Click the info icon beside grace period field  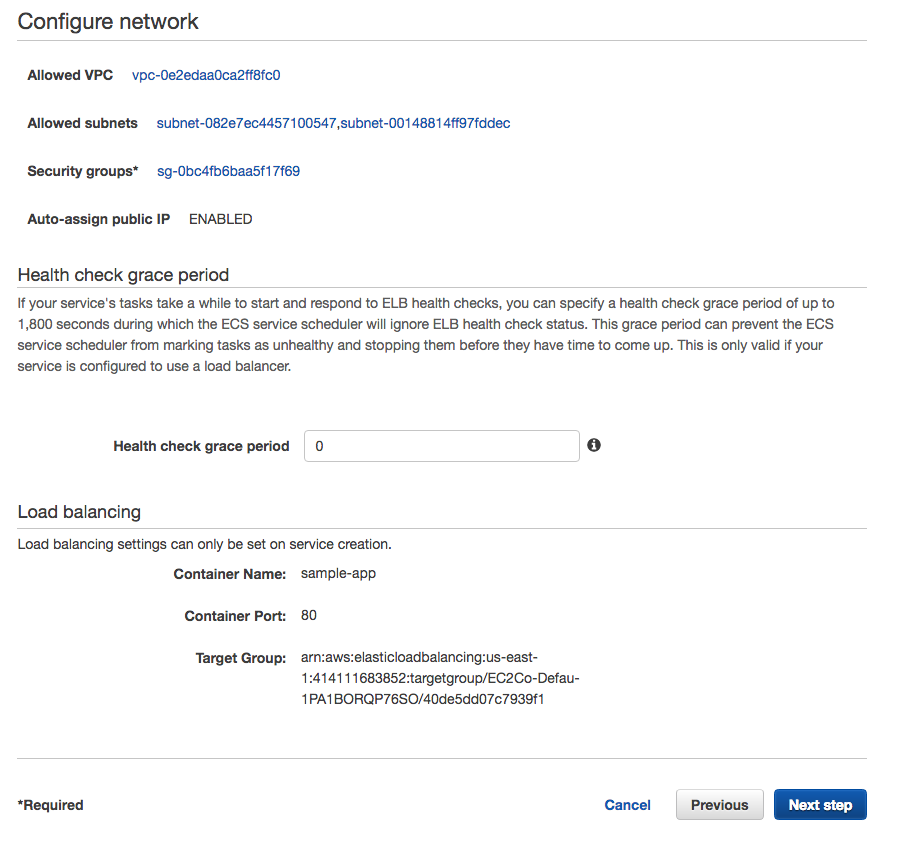[x=594, y=445]
